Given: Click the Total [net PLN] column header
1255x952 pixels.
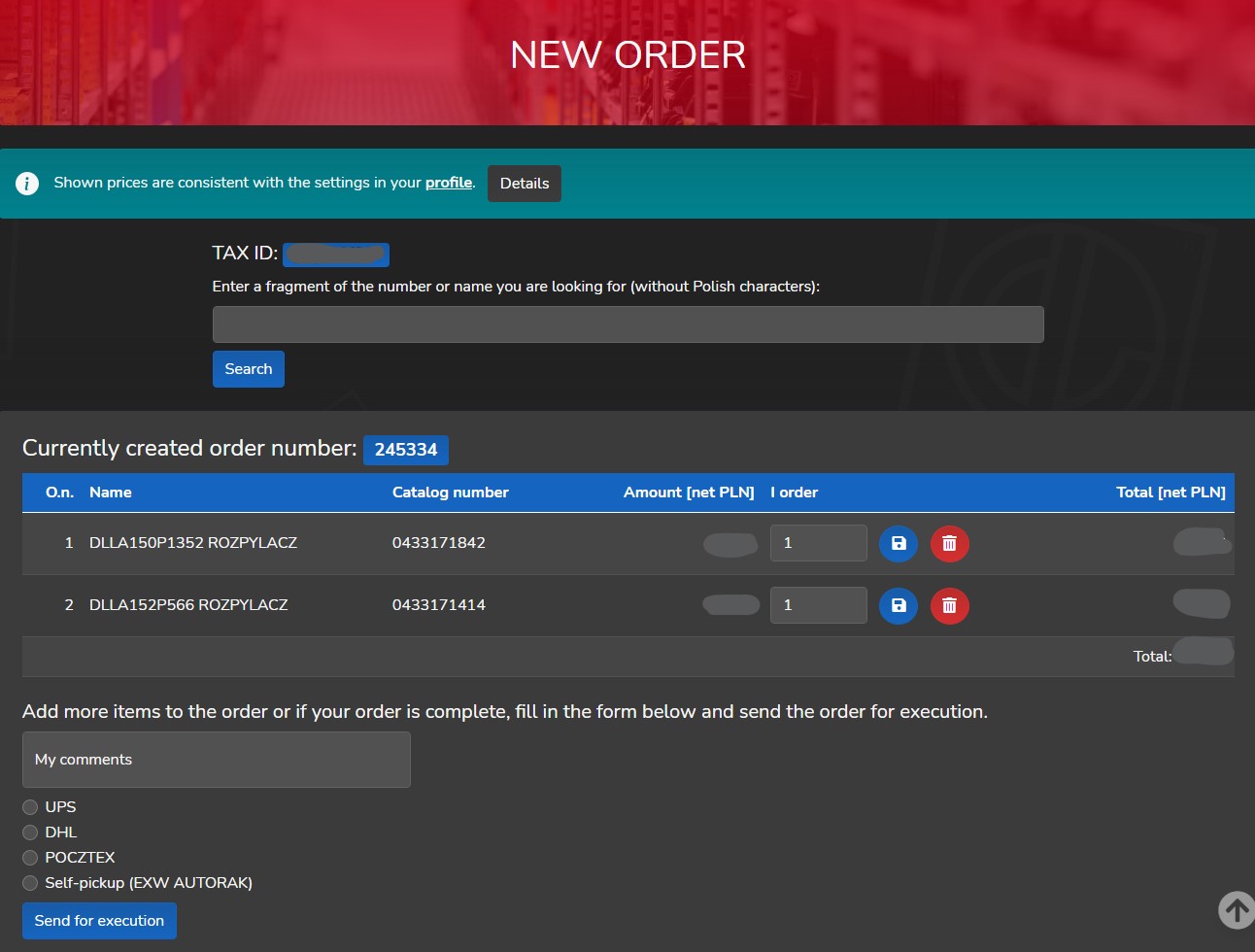Looking at the screenshot, I should pos(1170,493).
